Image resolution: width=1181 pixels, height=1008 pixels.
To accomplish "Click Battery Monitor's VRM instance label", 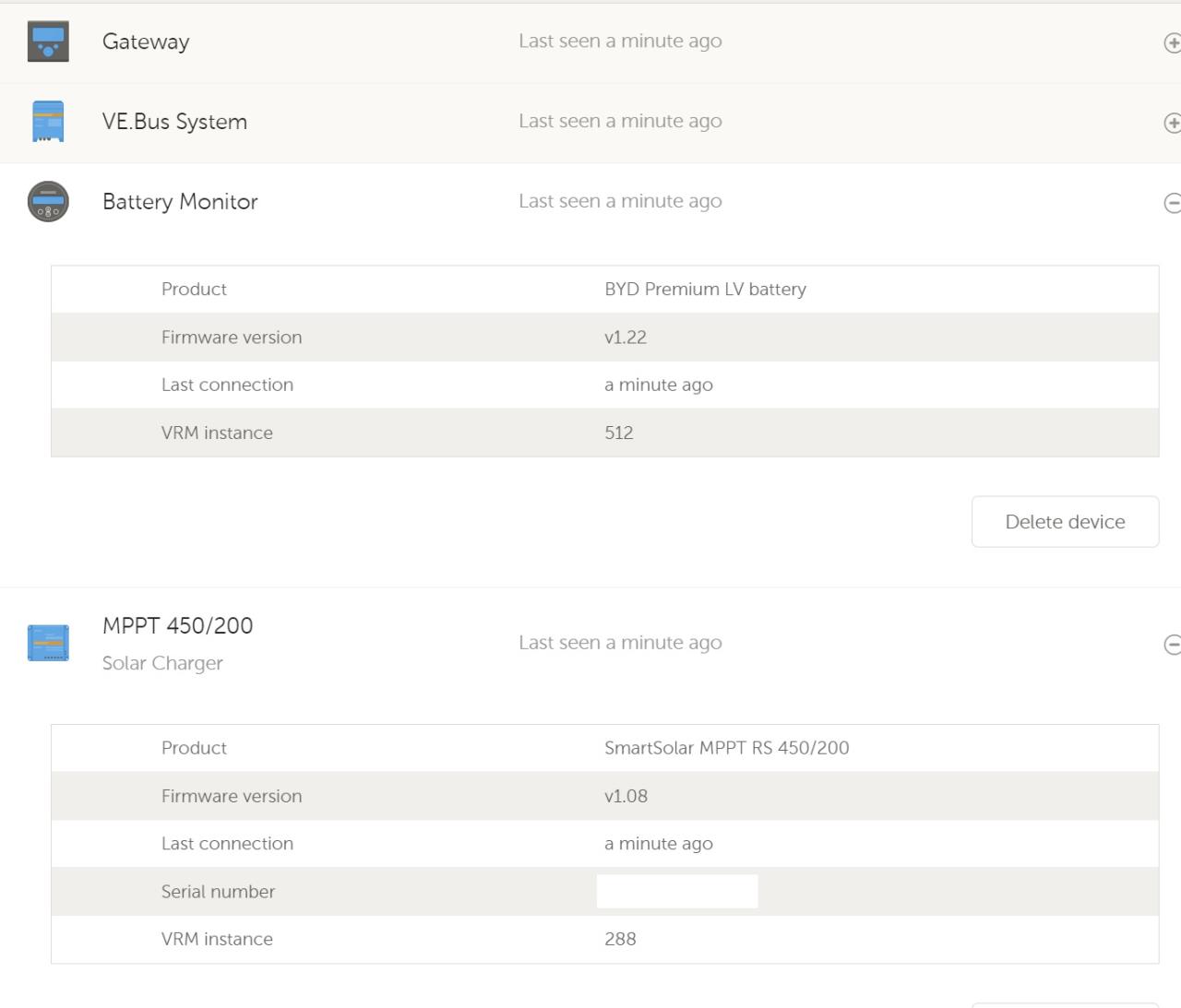I will (x=217, y=433).
